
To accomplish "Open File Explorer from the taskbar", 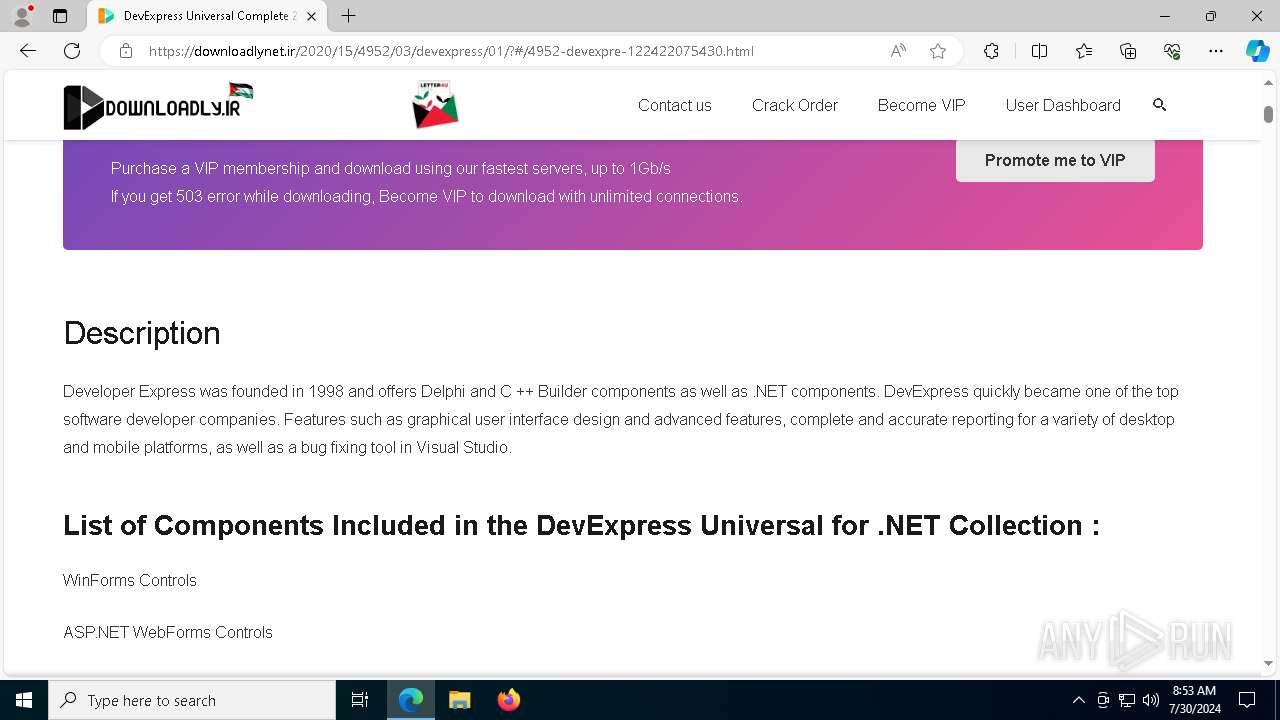I will pos(459,700).
